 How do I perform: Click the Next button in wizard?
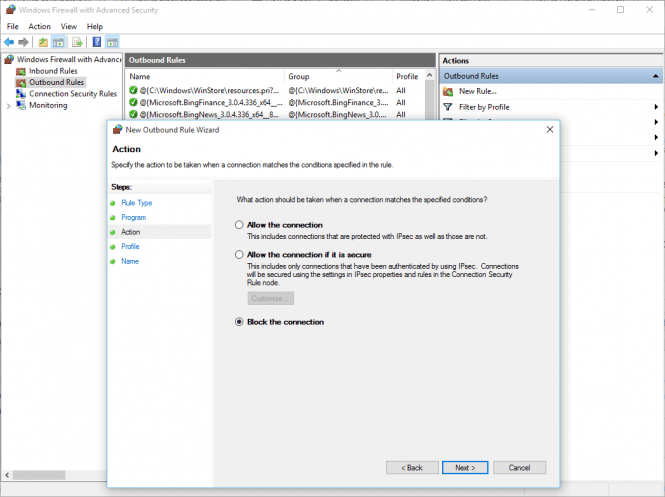pyautogui.click(x=464, y=467)
